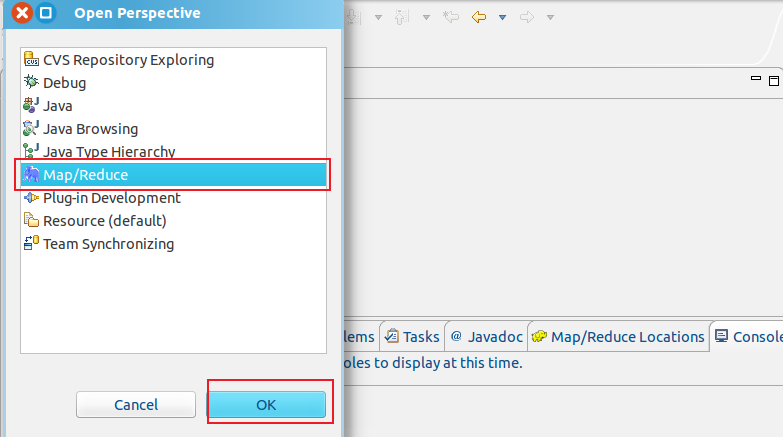Select Team Synchronizing perspective
Viewport: 783px width, 437px height.
tap(173, 244)
